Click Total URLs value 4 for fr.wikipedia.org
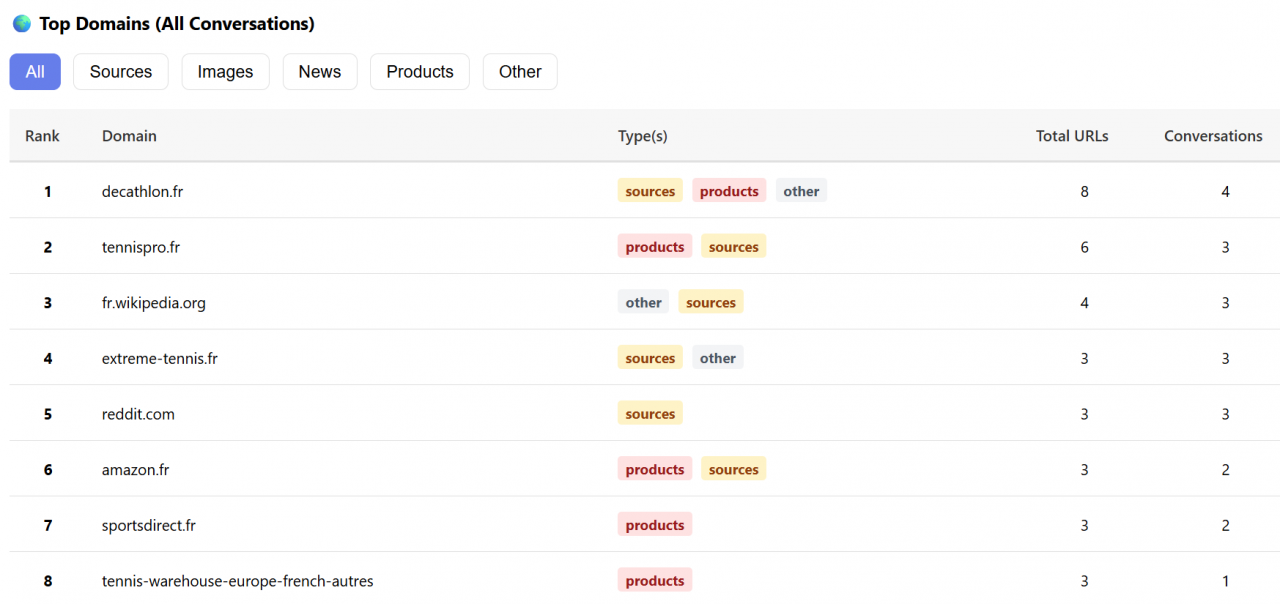The image size is (1280, 604). point(1084,303)
